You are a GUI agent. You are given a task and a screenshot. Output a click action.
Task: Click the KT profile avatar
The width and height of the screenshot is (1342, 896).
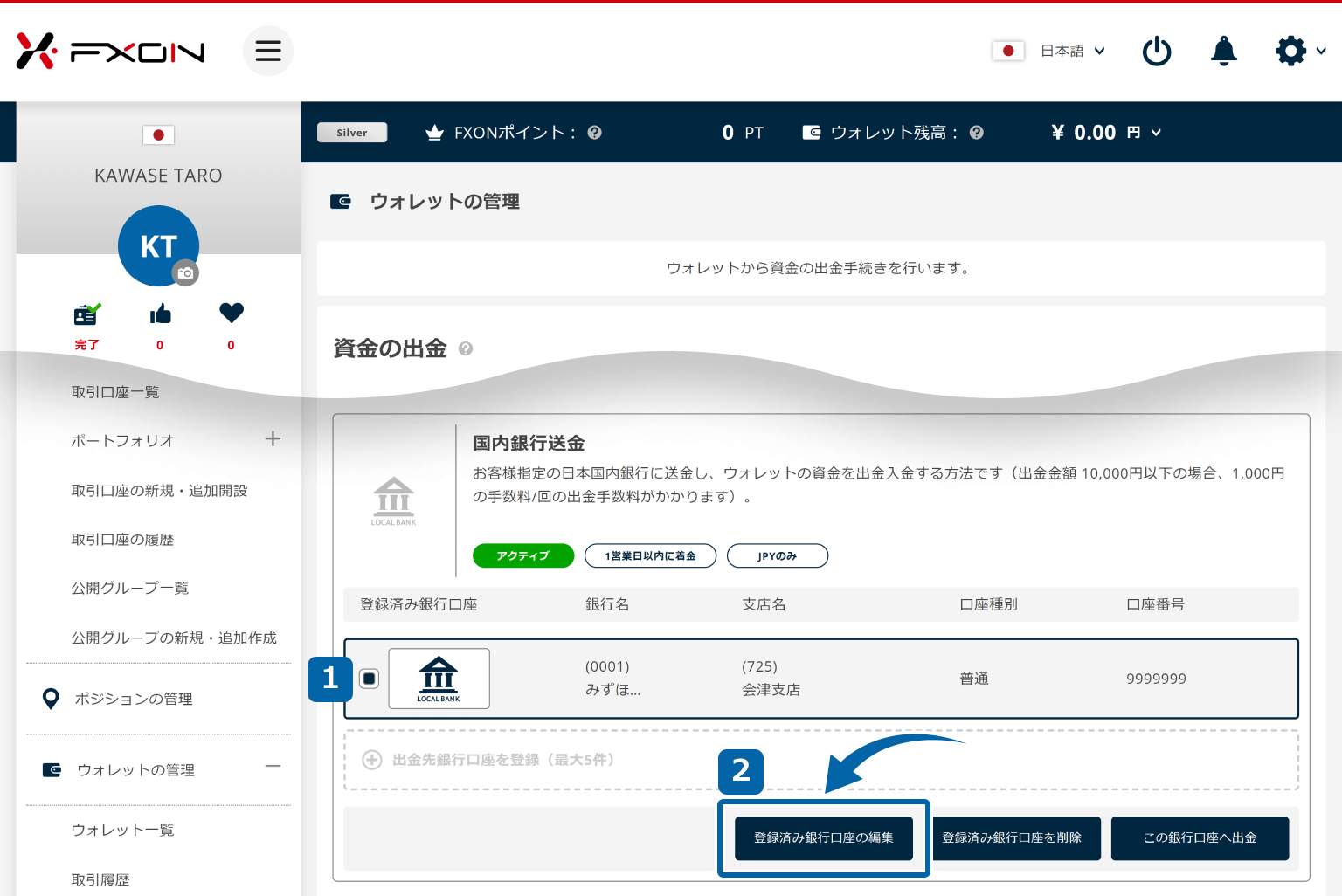(x=158, y=245)
